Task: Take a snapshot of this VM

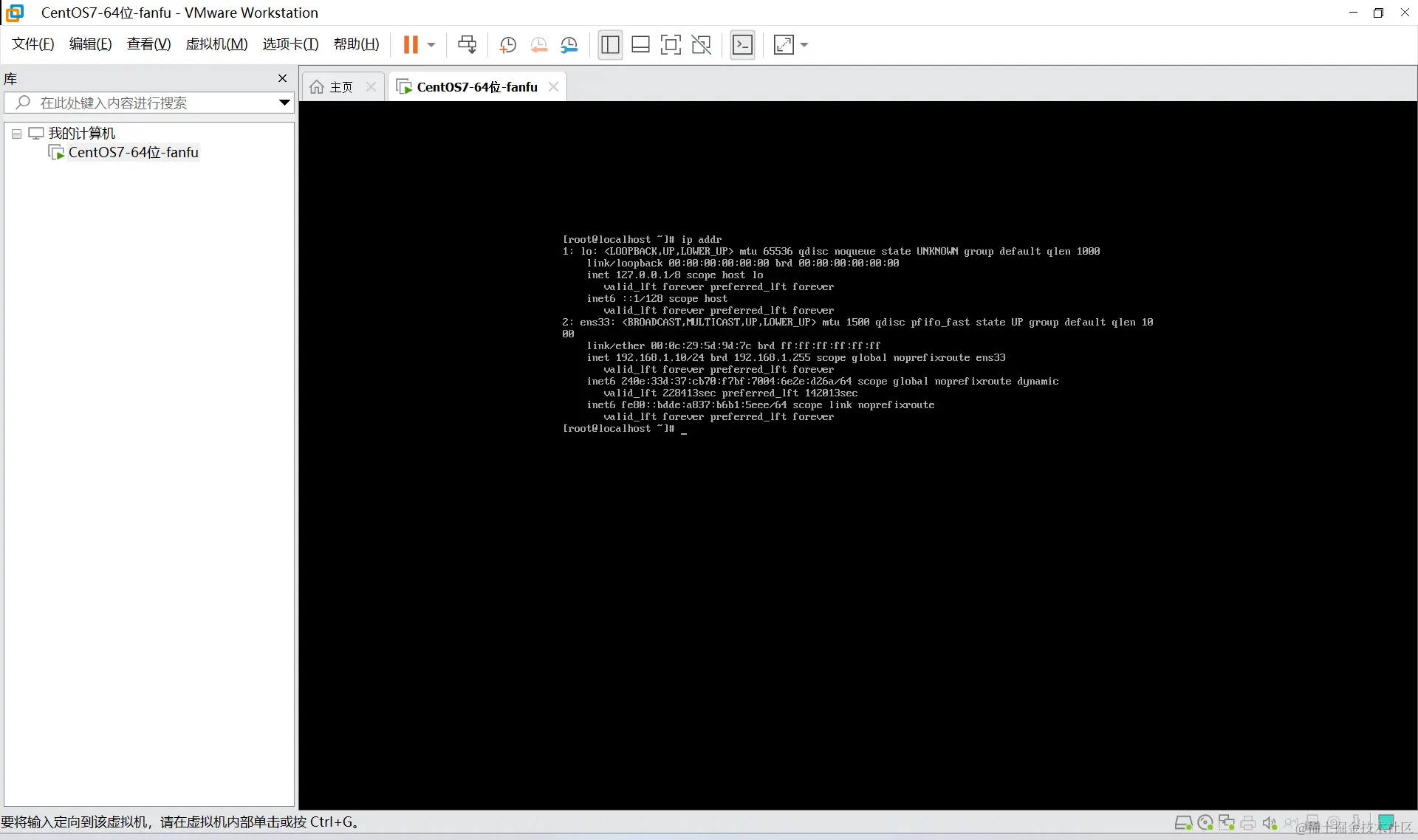Action: point(507,45)
